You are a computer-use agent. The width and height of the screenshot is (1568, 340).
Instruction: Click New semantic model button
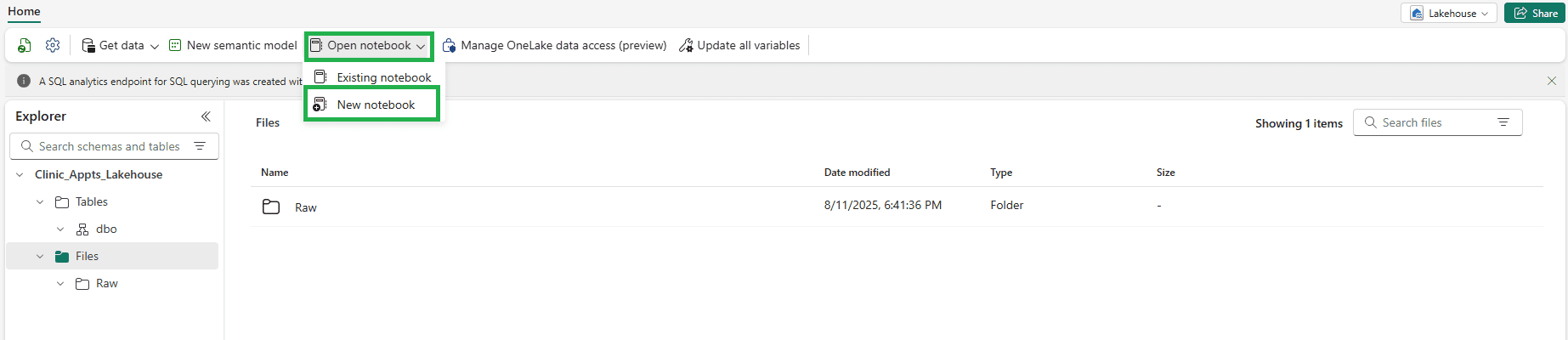point(233,46)
